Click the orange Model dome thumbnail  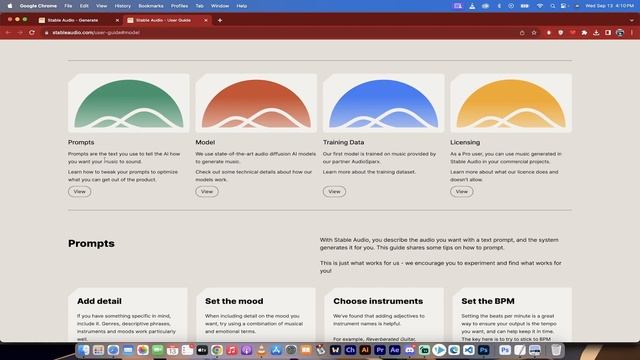[256, 103]
